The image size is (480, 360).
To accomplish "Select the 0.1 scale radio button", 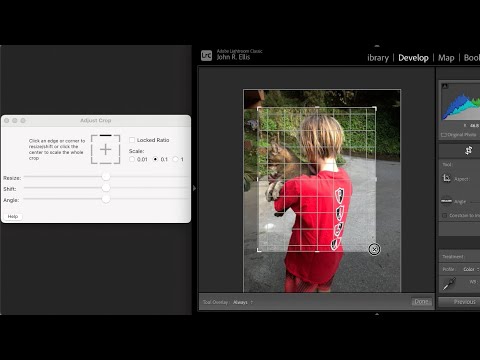I will (x=155, y=159).
